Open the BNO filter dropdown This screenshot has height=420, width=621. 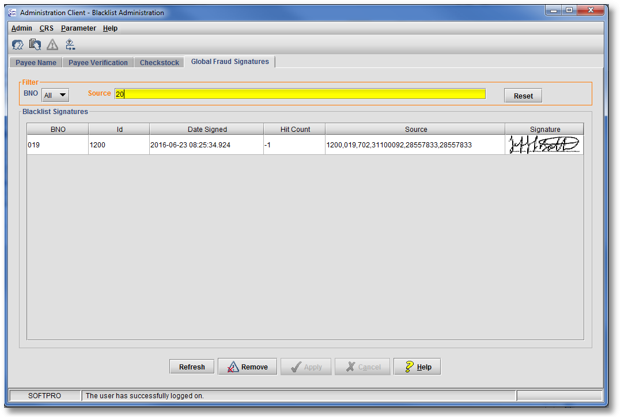pyautogui.click(x=55, y=95)
